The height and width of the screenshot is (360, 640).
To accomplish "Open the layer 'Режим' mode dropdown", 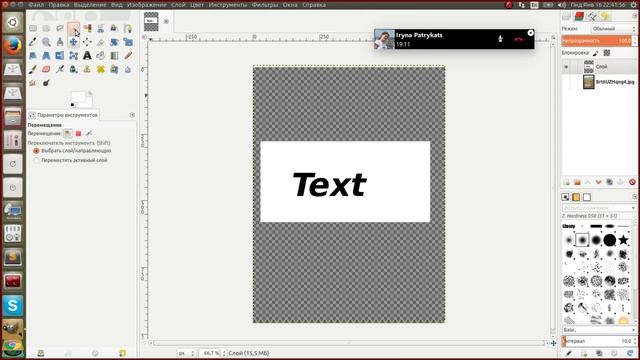I will [613, 29].
